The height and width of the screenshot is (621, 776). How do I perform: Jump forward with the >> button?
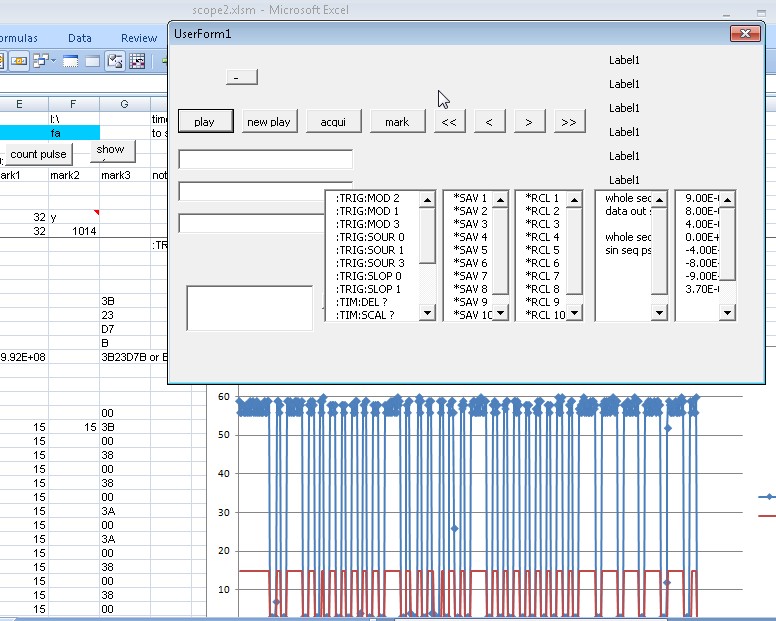pyautogui.click(x=569, y=121)
